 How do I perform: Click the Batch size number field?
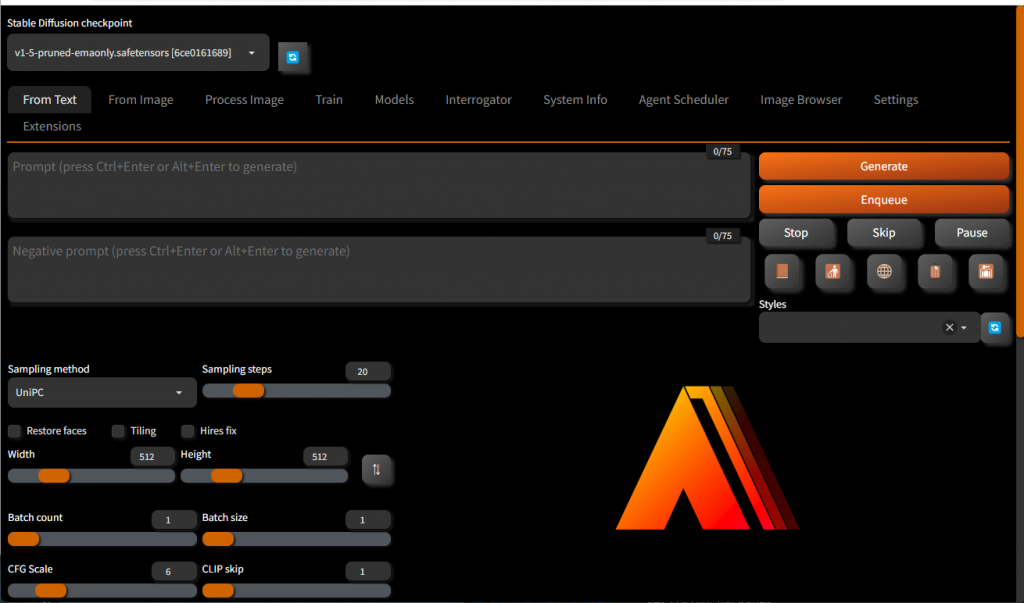368,519
